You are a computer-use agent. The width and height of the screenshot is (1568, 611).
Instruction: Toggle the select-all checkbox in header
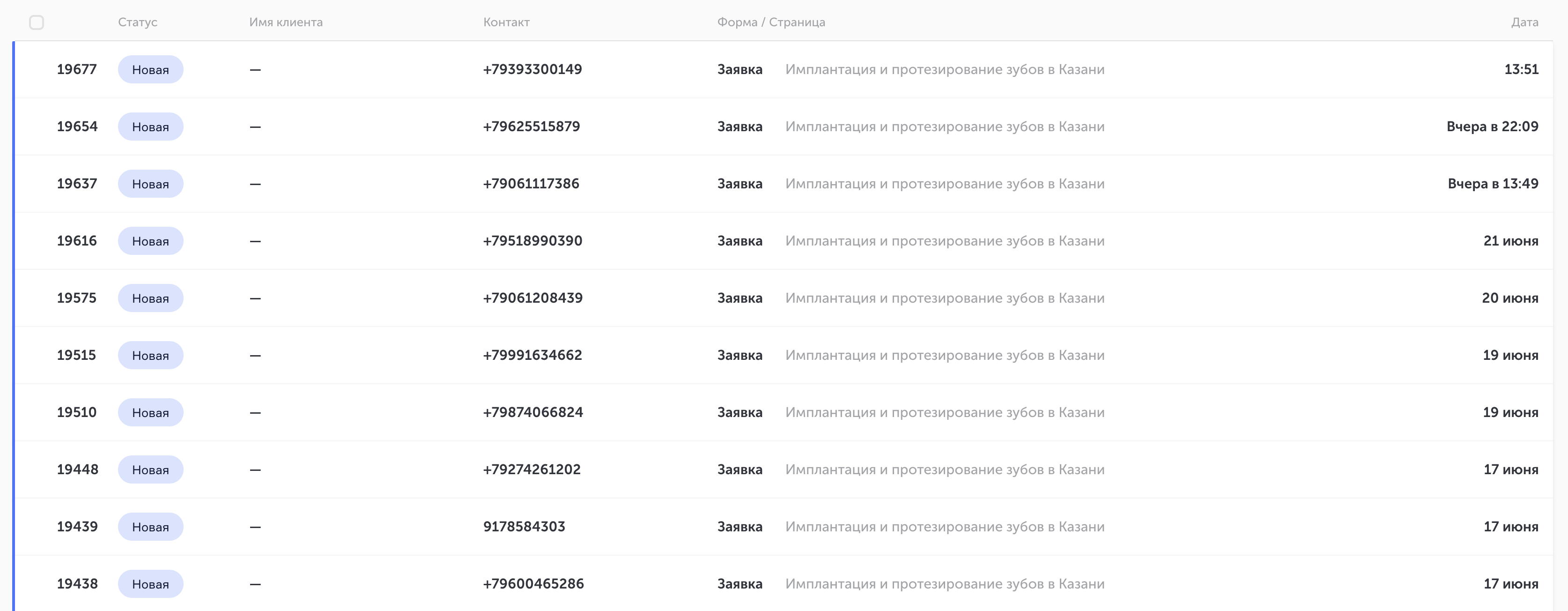37,22
